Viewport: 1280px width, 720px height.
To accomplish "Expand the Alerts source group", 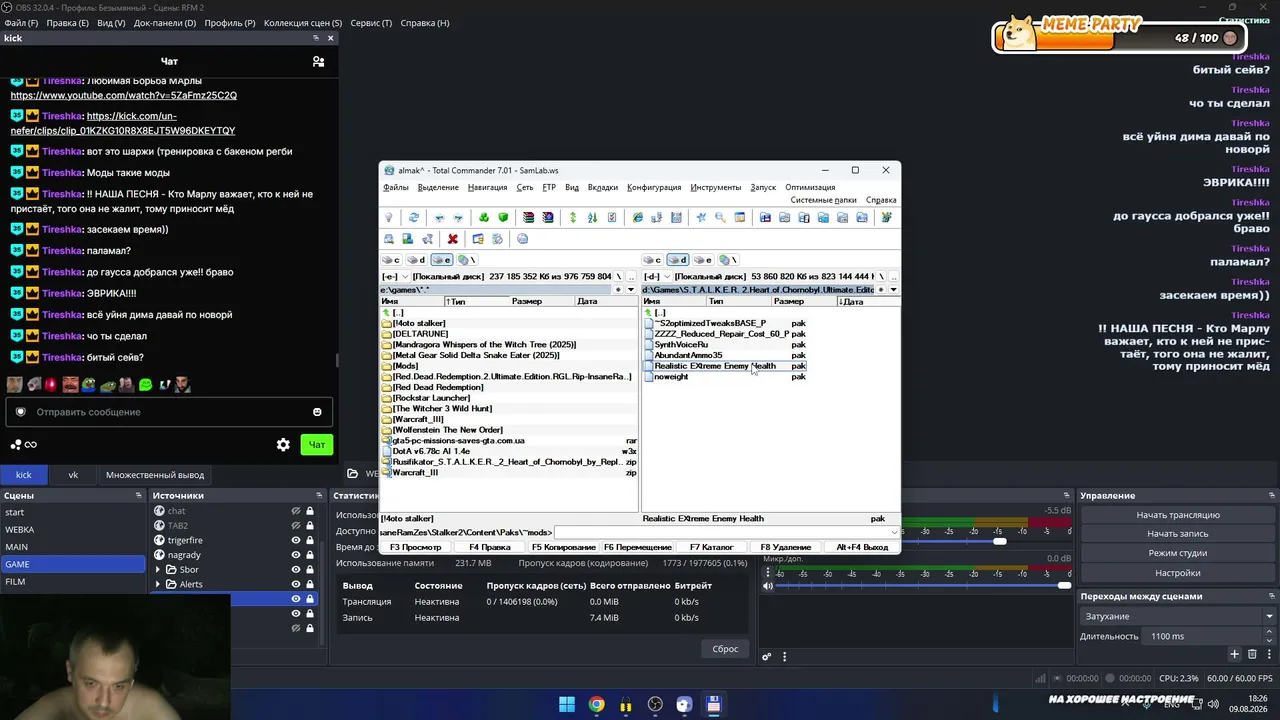I will 157,584.
